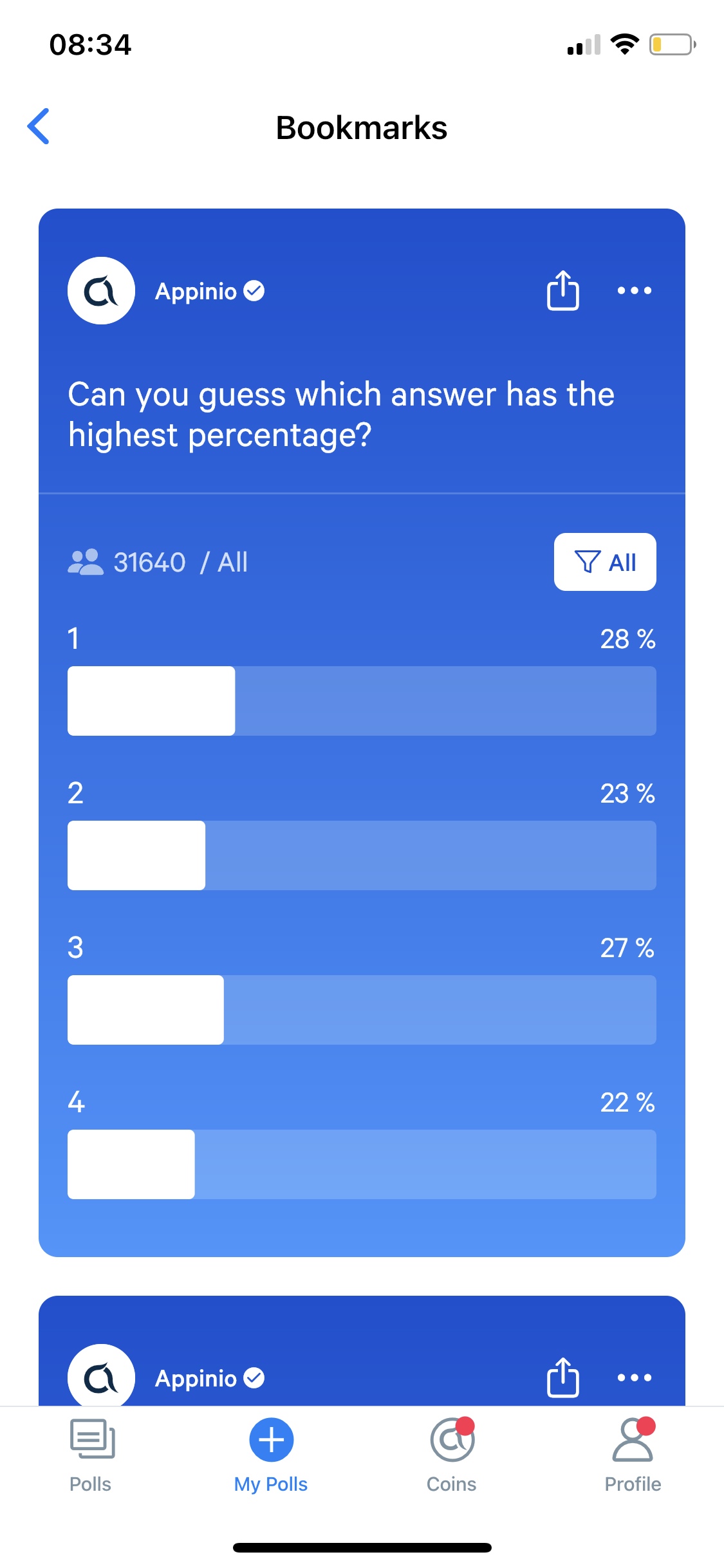This screenshot has width=724, height=1568.
Task: Tap the verified badge next to Appinio
Action: [254, 291]
